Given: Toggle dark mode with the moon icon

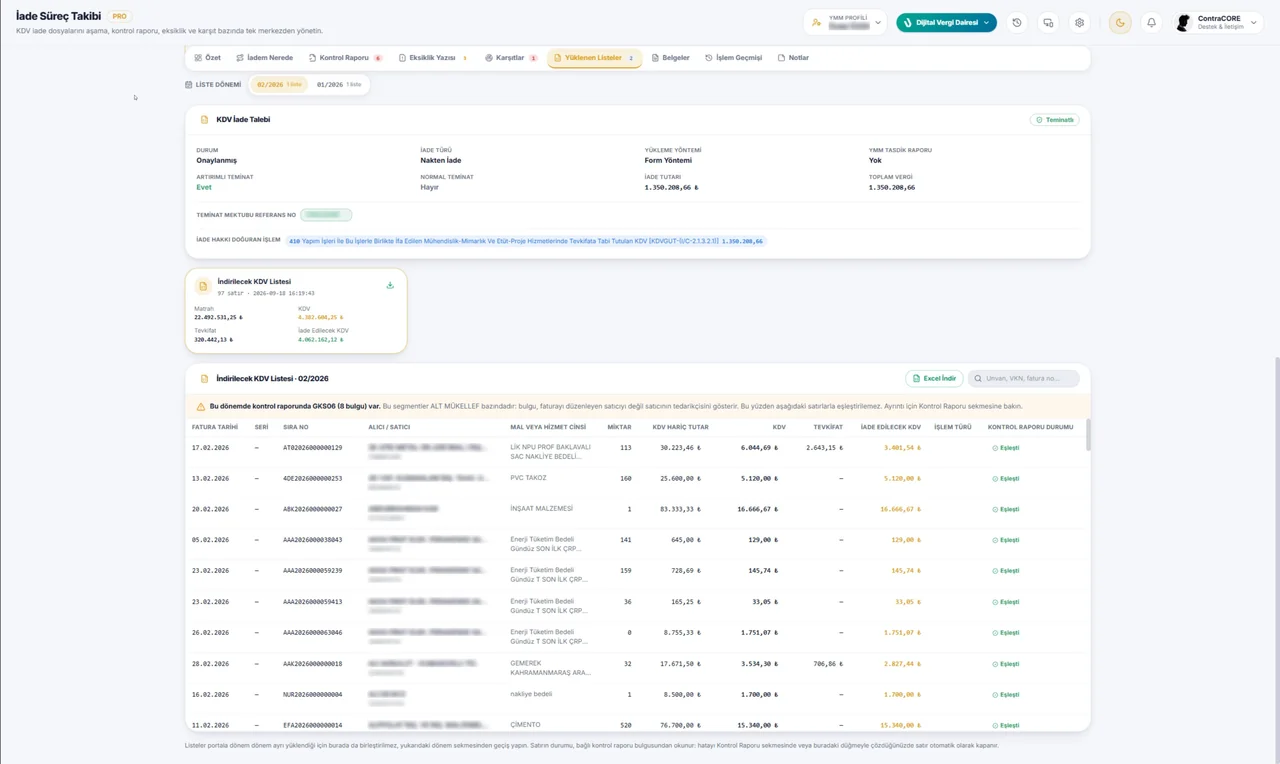Looking at the screenshot, I should [x=1120, y=22].
